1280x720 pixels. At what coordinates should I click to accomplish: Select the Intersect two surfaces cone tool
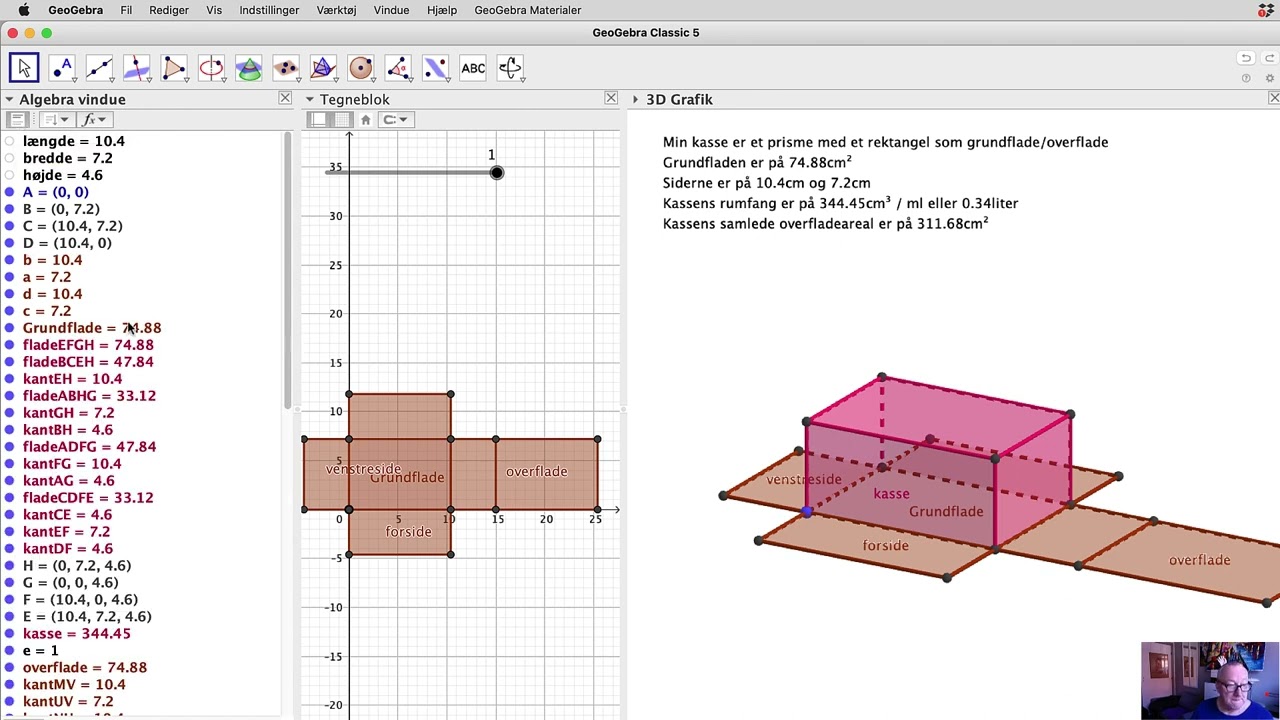click(x=249, y=68)
